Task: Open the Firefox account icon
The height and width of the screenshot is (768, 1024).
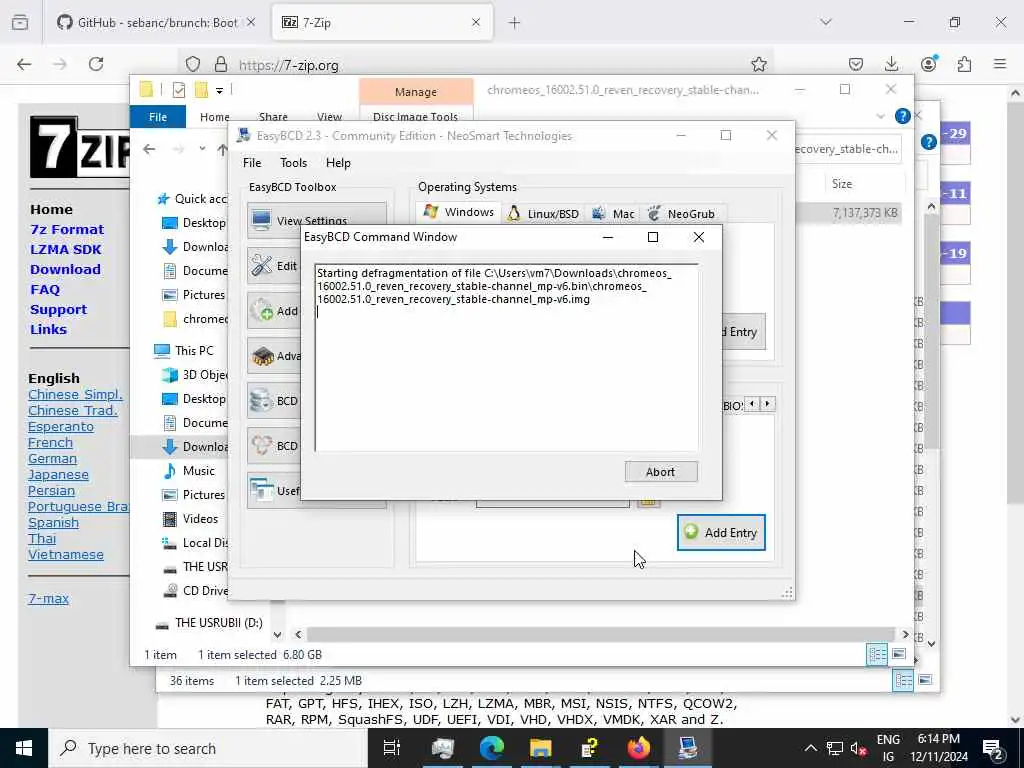Action: pos(928,64)
